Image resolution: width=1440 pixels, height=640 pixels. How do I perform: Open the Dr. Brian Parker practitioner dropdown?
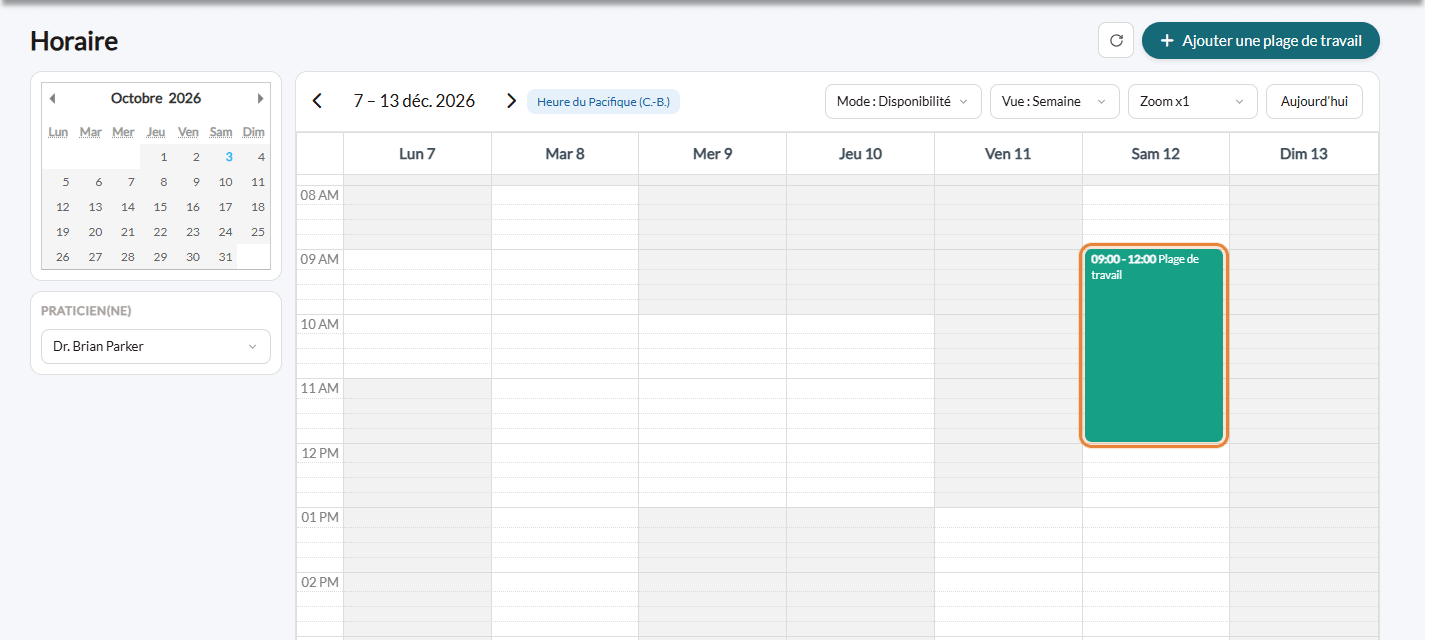(156, 346)
